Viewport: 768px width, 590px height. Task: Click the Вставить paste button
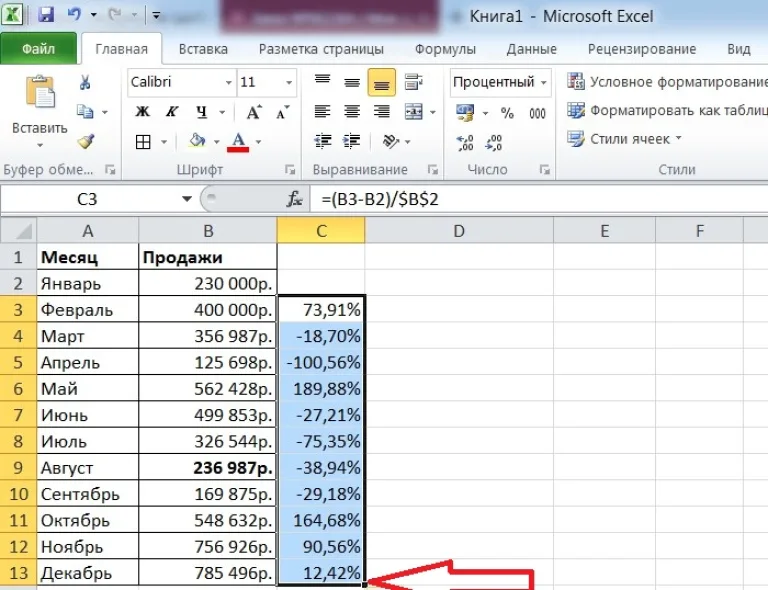point(40,112)
